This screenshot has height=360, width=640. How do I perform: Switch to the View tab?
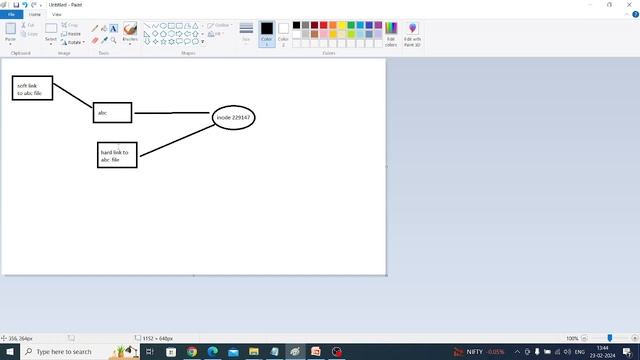pos(57,14)
